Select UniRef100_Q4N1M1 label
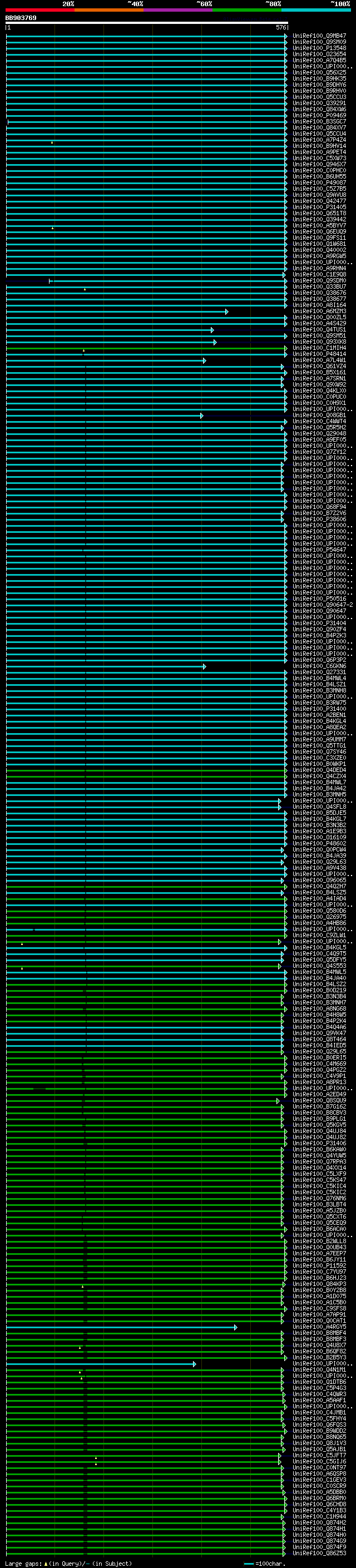This screenshot has width=356, height=1568. click(319, 1369)
